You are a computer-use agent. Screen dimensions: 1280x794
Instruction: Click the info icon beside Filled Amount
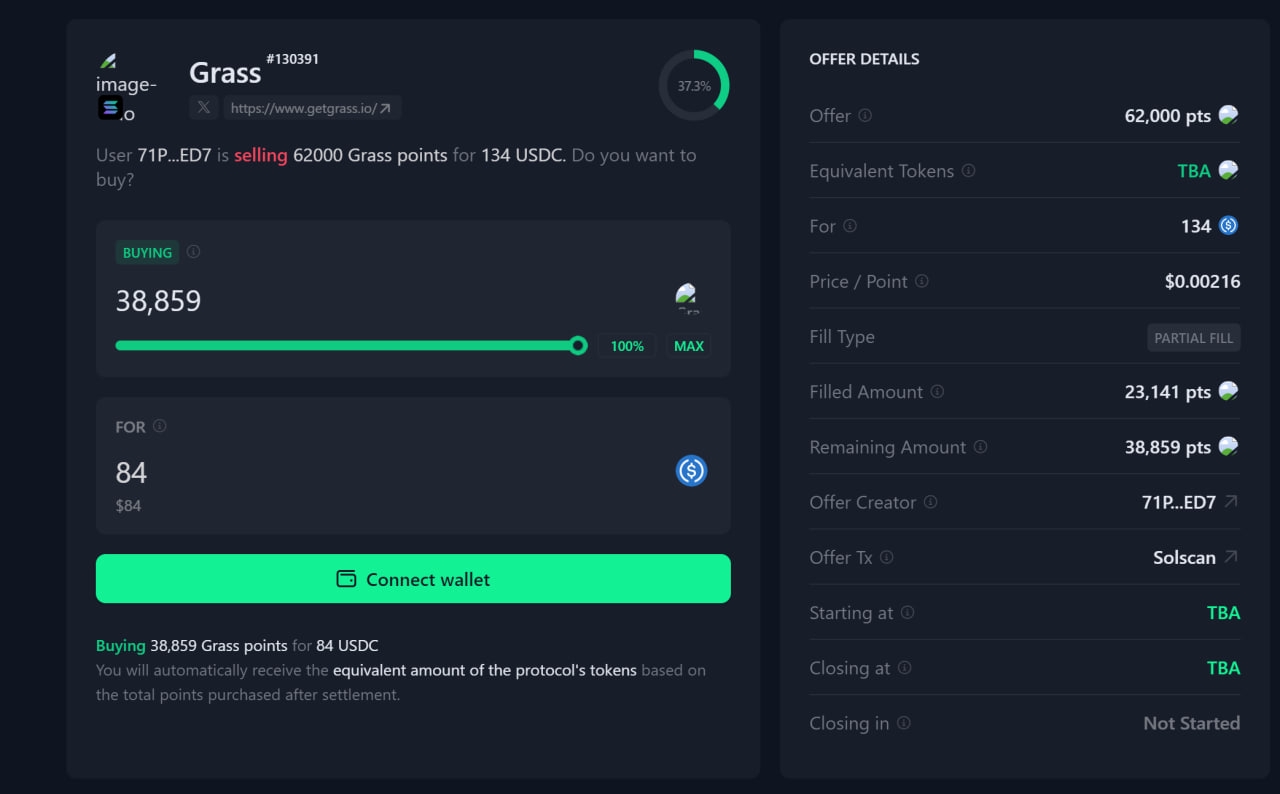coord(937,392)
